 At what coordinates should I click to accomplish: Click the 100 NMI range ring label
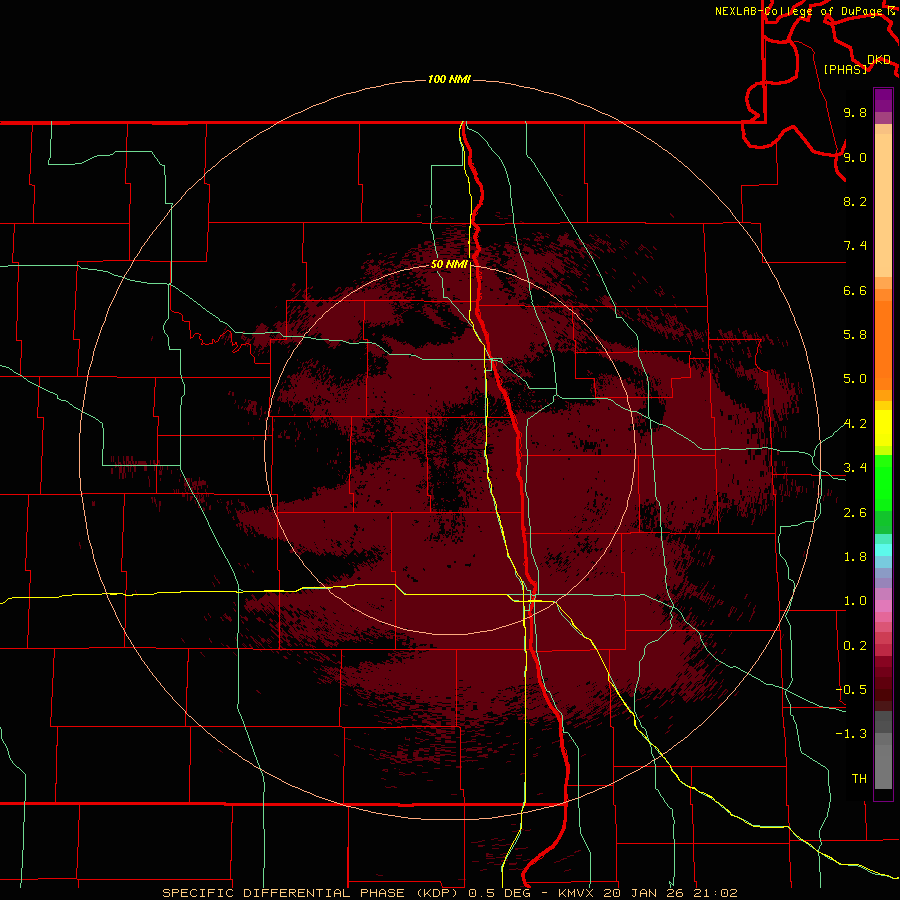coord(449,79)
